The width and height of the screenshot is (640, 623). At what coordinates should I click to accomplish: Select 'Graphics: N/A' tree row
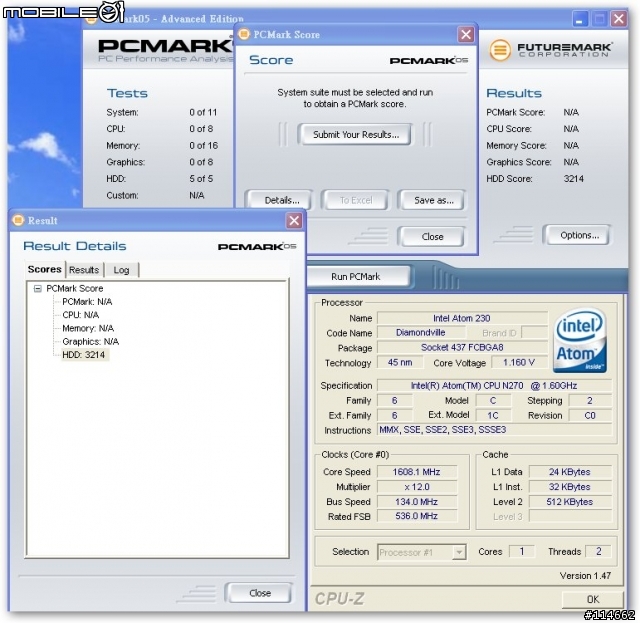91,341
